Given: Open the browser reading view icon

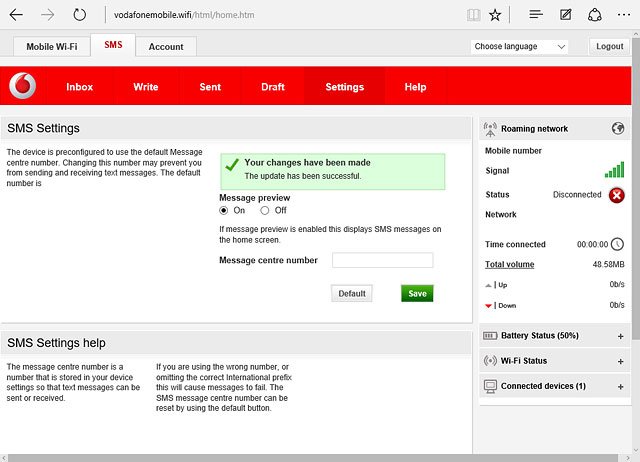Looking at the screenshot, I should click(x=473, y=15).
